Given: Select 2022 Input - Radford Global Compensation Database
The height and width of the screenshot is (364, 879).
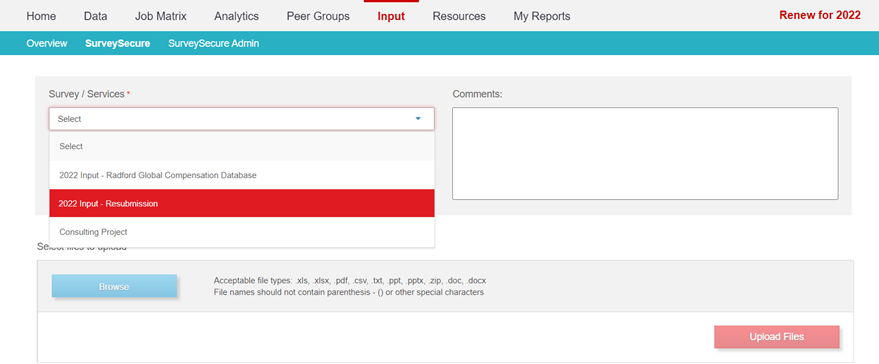Looking at the screenshot, I should tap(242, 175).
